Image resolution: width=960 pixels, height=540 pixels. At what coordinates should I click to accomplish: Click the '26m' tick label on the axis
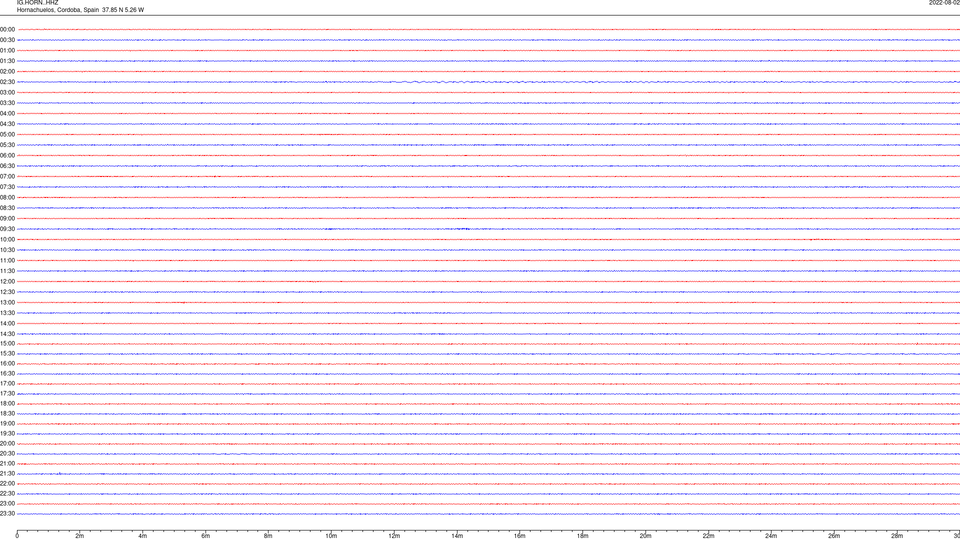click(x=834, y=536)
